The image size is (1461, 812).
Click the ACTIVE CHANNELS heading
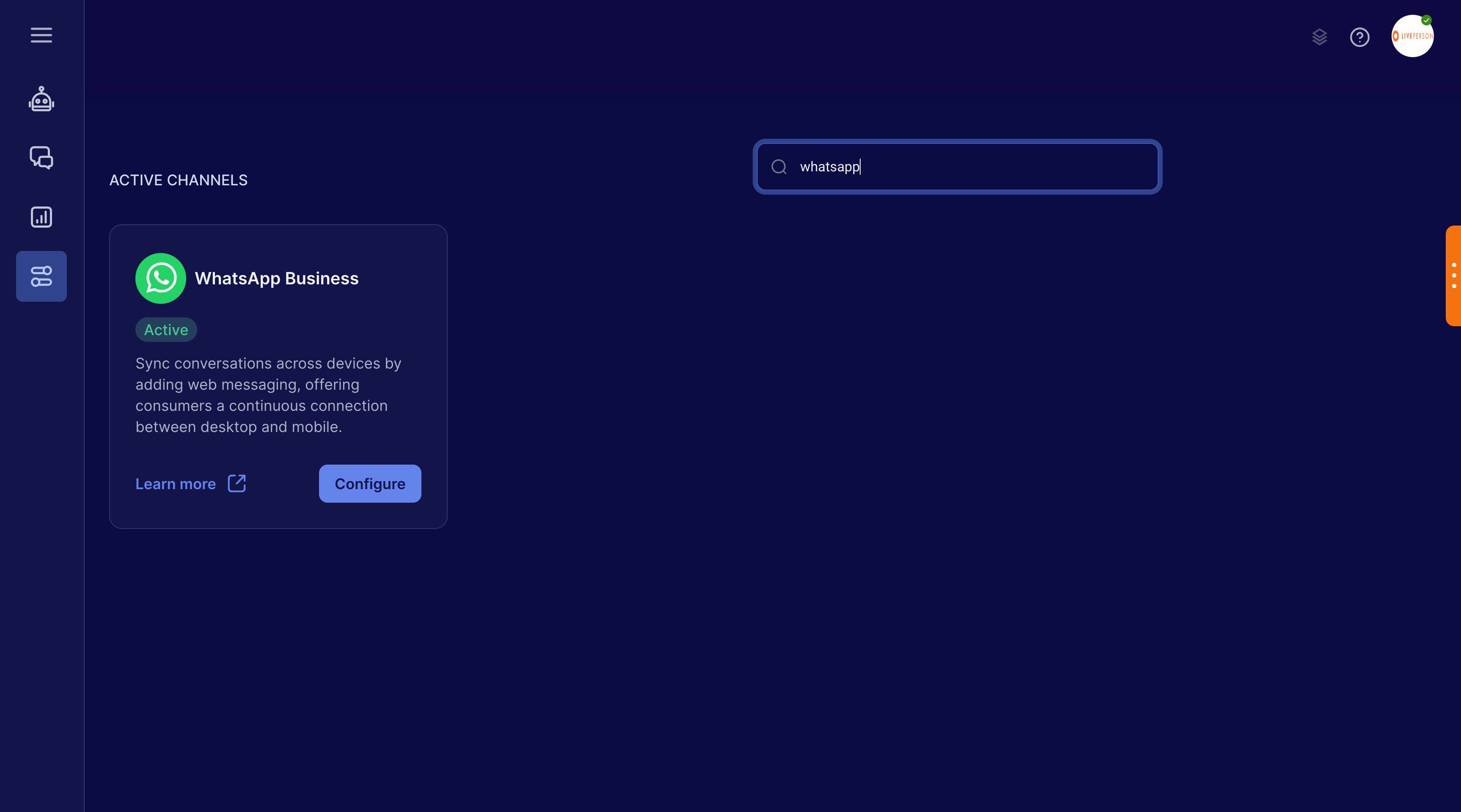179,180
